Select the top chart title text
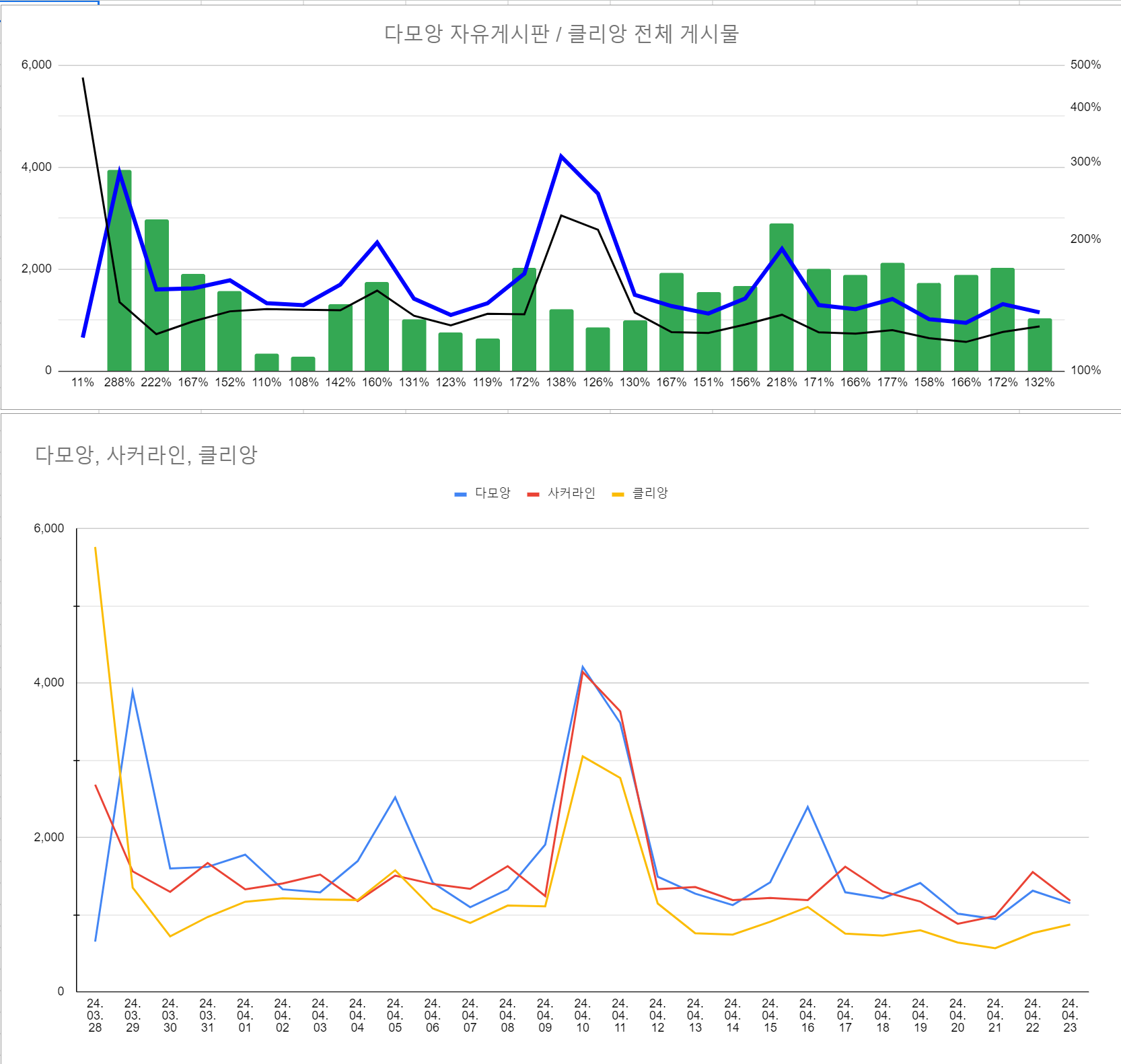 [x=561, y=34]
